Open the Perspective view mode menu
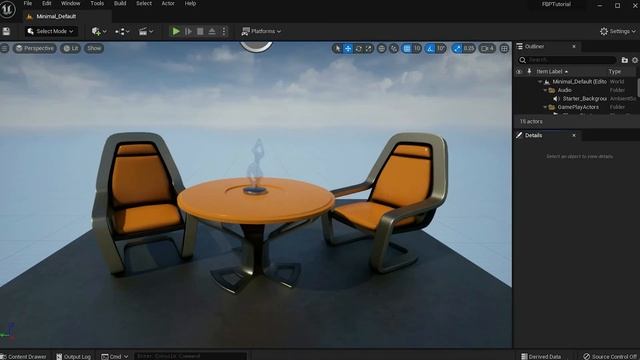Image resolution: width=640 pixels, height=360 pixels. (x=35, y=49)
